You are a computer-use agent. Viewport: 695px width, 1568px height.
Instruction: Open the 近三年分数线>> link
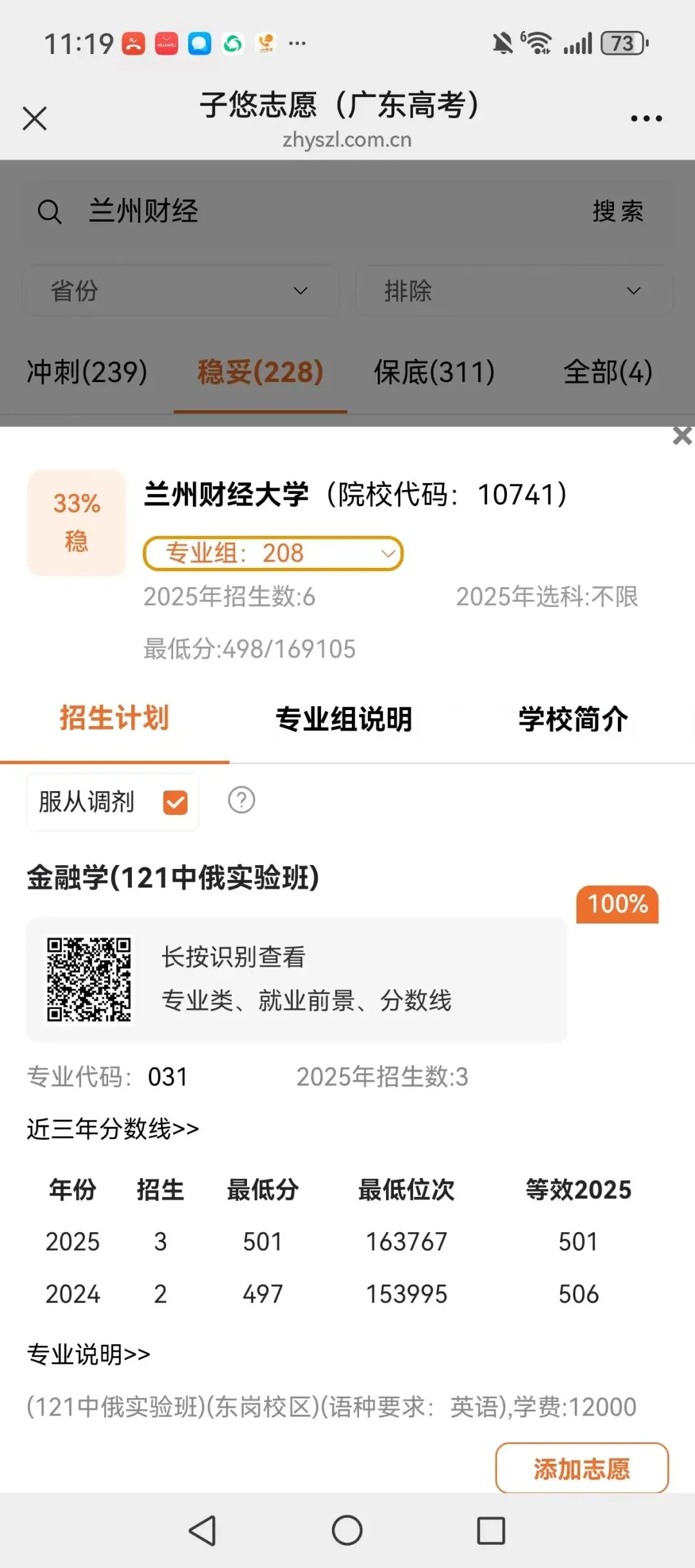pyautogui.click(x=113, y=1128)
